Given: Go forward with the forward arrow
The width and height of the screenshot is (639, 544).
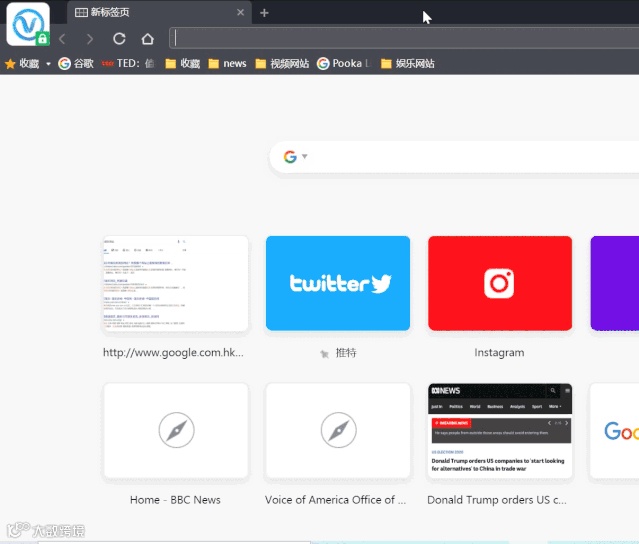Looking at the screenshot, I should pos(90,39).
